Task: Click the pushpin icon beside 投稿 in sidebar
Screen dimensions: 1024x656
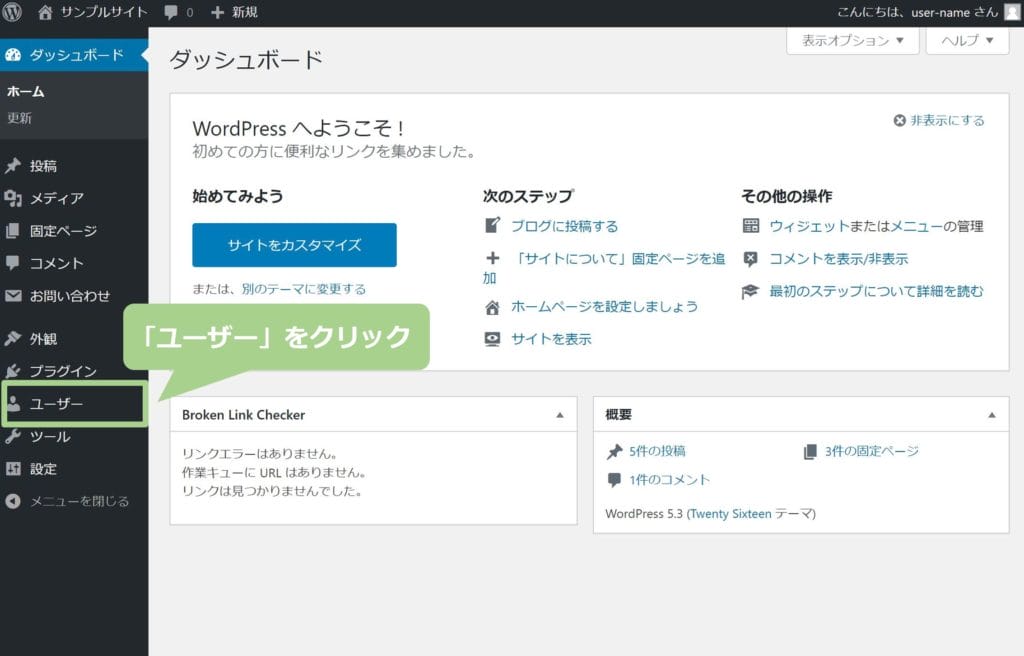Action: pyautogui.click(x=13, y=165)
